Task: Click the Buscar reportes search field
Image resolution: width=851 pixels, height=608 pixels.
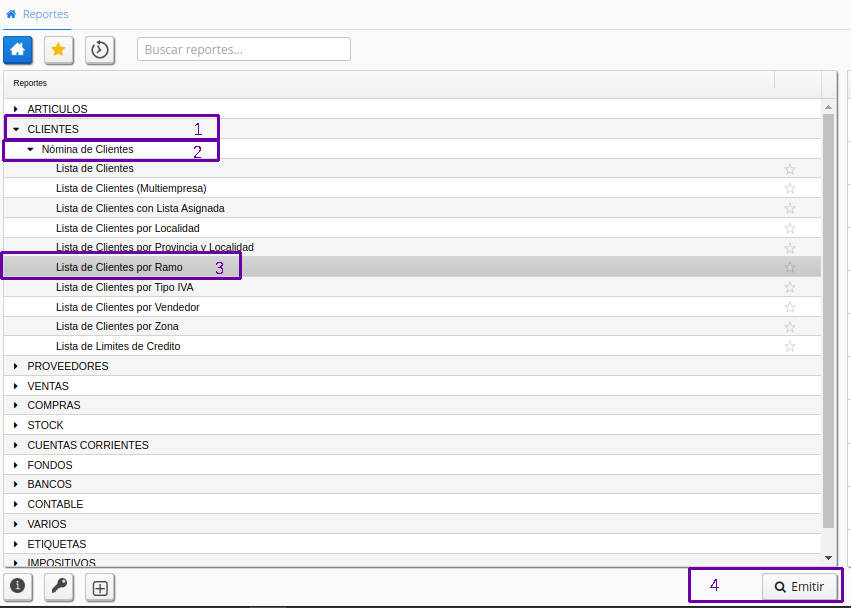Action: click(x=244, y=49)
